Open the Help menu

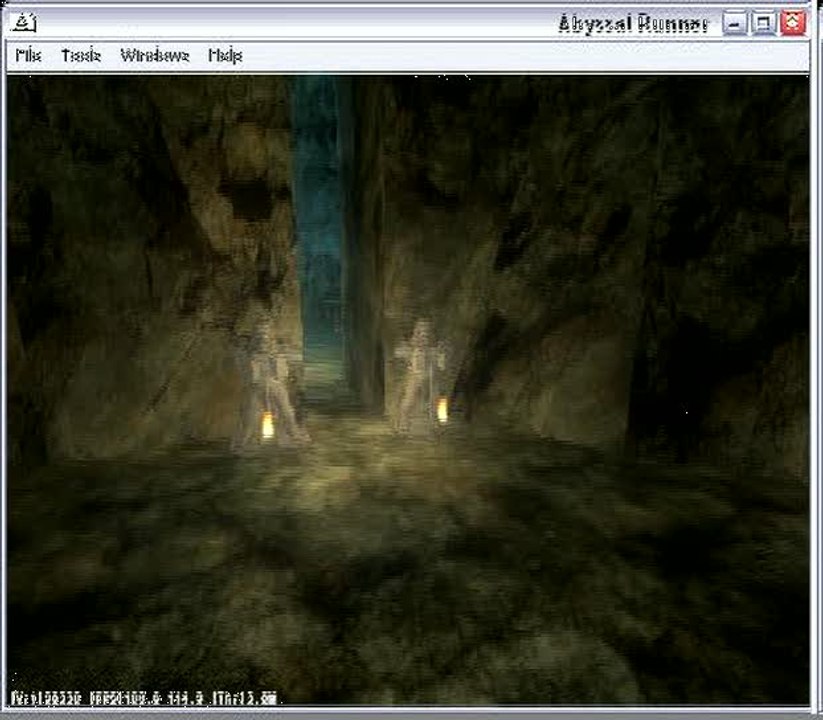tap(225, 56)
